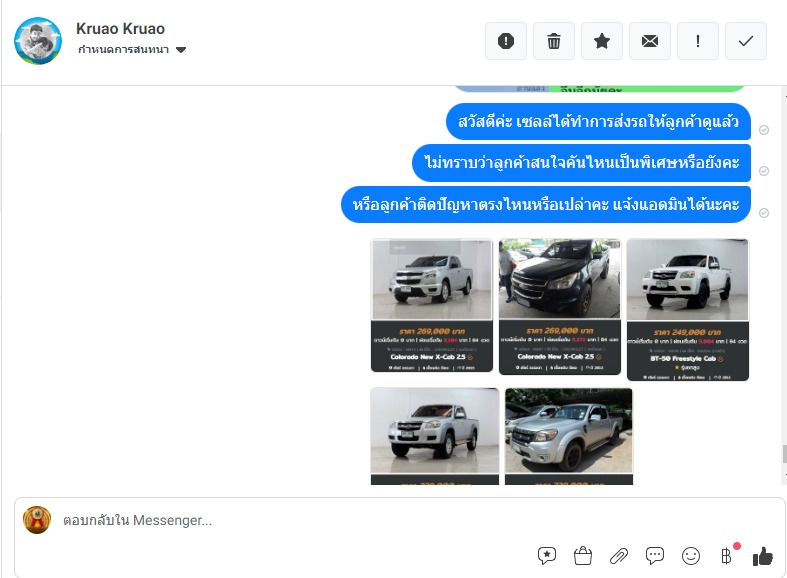Image resolution: width=787 pixels, height=578 pixels.
Task: Open dark blue Colorado New X-Cab image
Action: [560, 307]
